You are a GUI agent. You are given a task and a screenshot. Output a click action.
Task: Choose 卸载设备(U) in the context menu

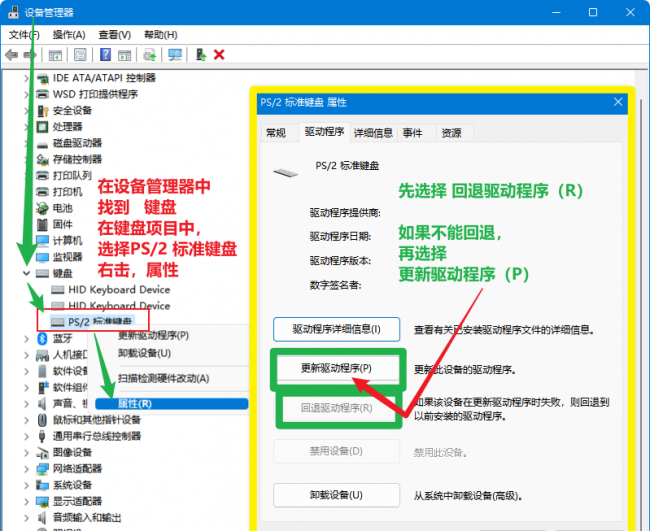coord(144,353)
